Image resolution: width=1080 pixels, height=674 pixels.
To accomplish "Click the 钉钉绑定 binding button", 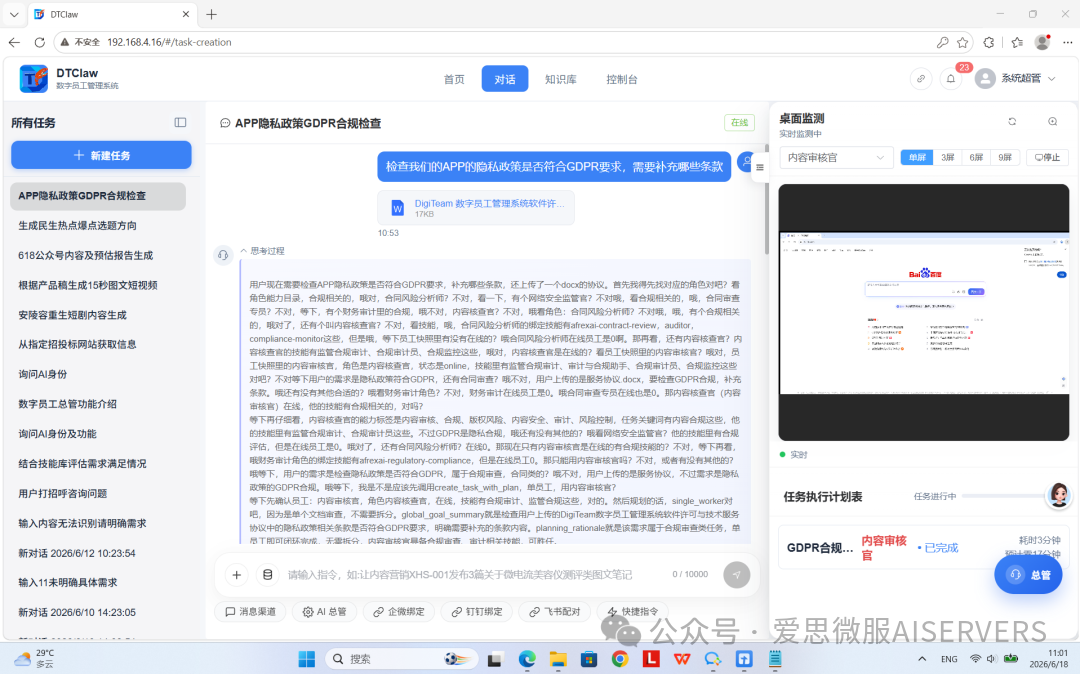I will [477, 611].
